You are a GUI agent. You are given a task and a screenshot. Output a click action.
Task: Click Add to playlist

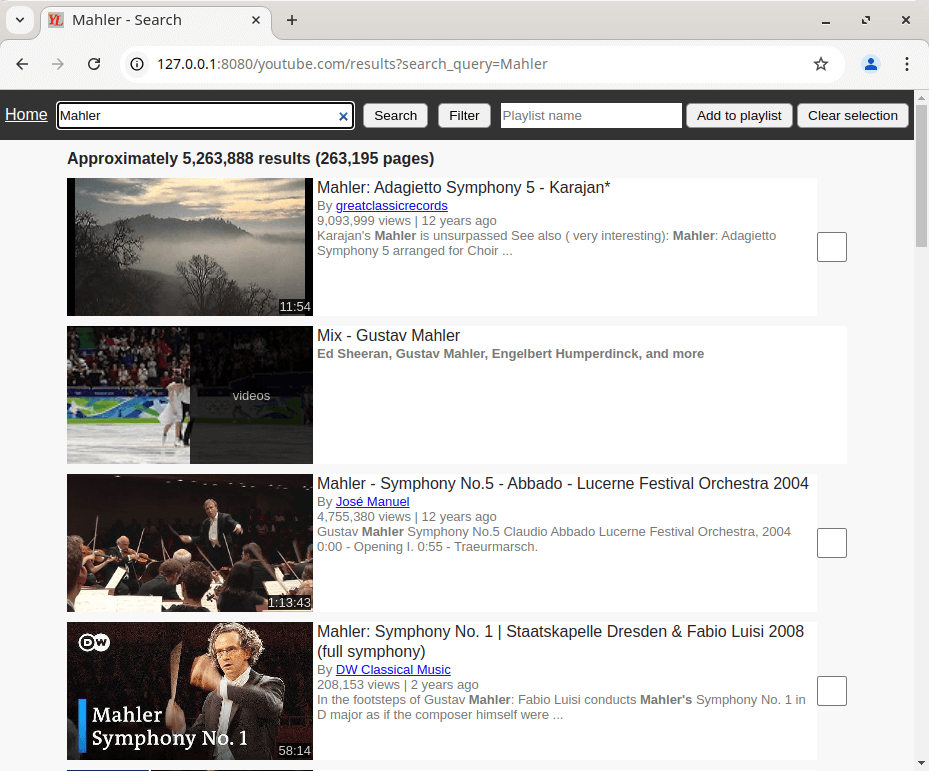tap(739, 116)
